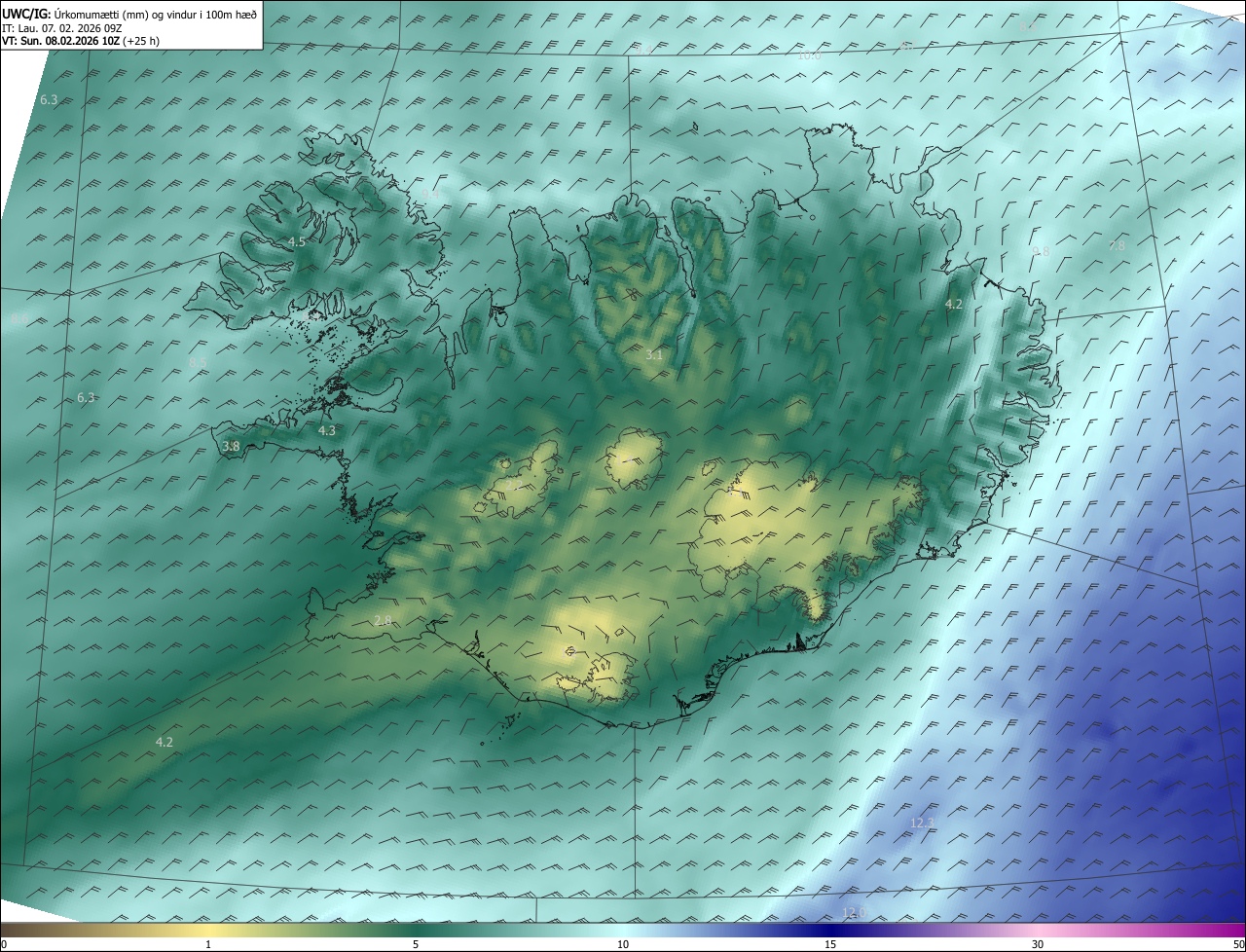Click the 3.1 value label in north Iceland
1246x952 pixels.
pyautogui.click(x=654, y=355)
